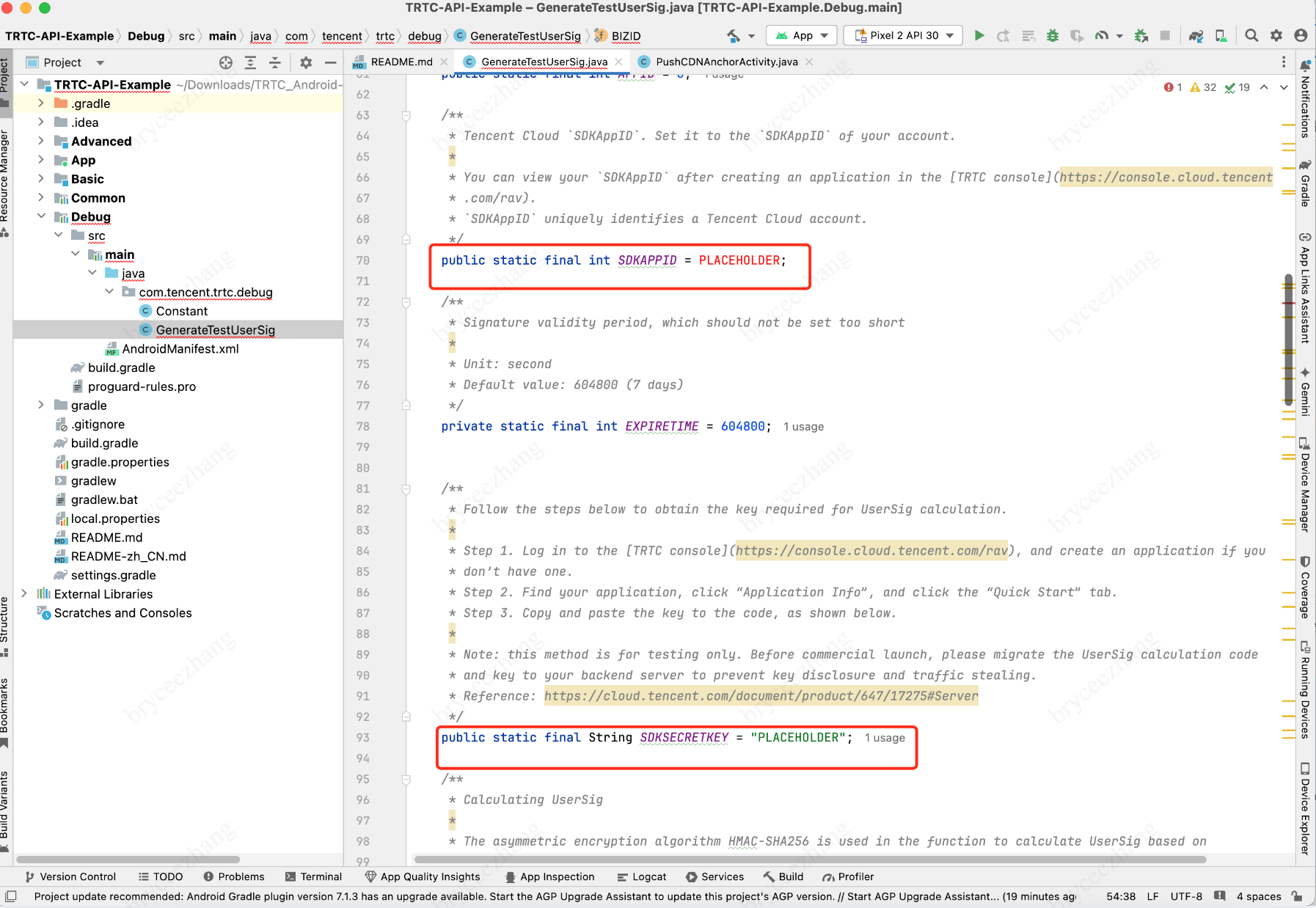Switch to PushCDNAnchorActivity.java tab
The image size is (1316, 908).
pos(725,62)
